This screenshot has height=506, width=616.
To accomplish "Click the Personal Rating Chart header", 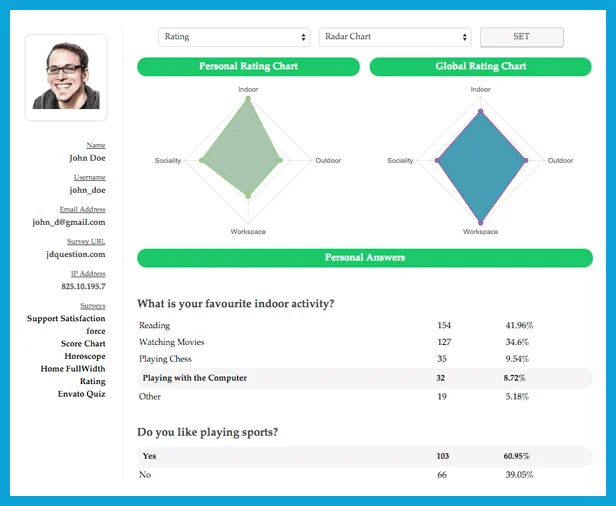I will [x=248, y=67].
